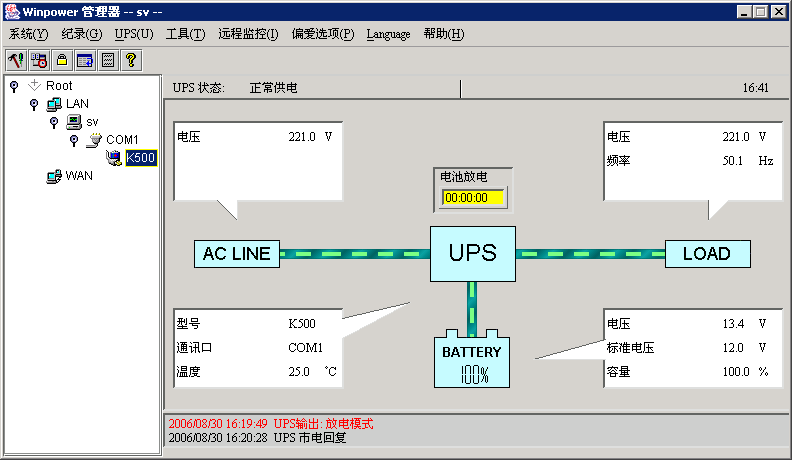Open the scheduled shutdown clock tool
792x460 pixels.
(x=39, y=61)
